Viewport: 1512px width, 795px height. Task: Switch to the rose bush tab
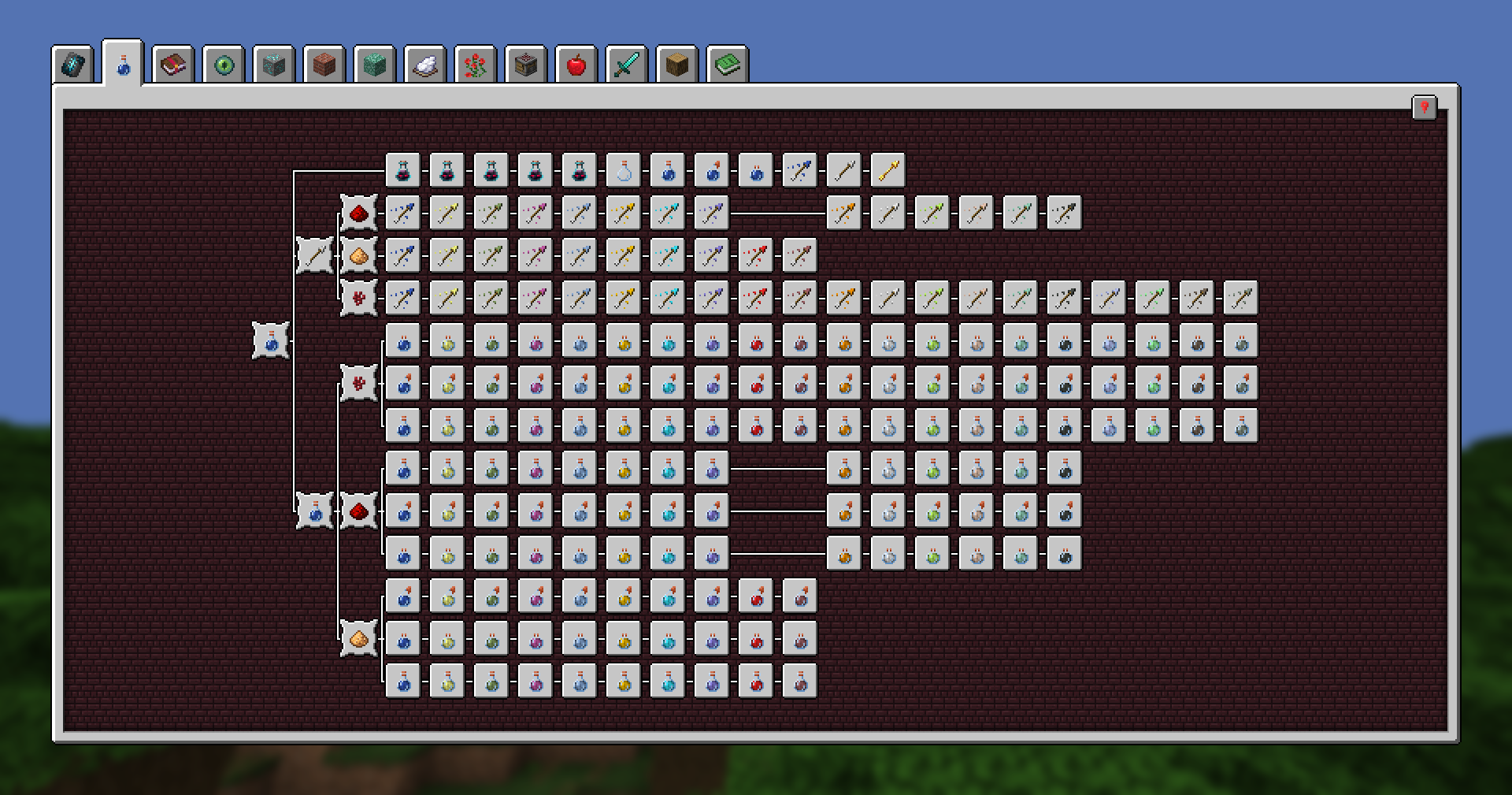[x=476, y=65]
